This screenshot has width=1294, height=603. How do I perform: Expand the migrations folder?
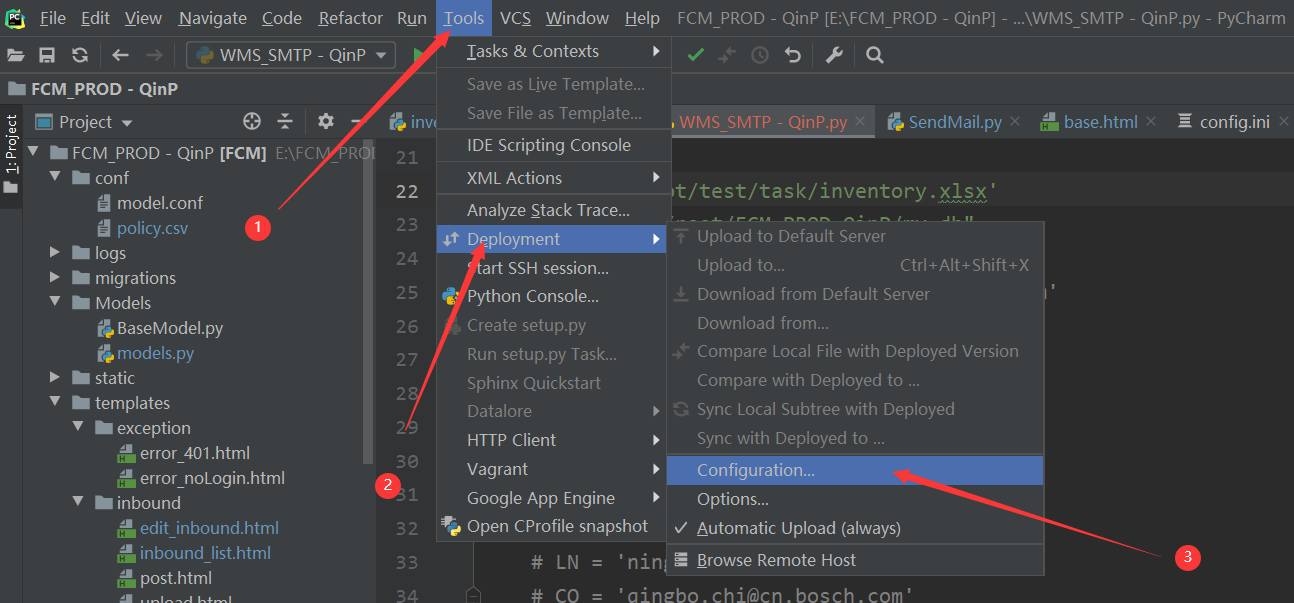pos(55,278)
